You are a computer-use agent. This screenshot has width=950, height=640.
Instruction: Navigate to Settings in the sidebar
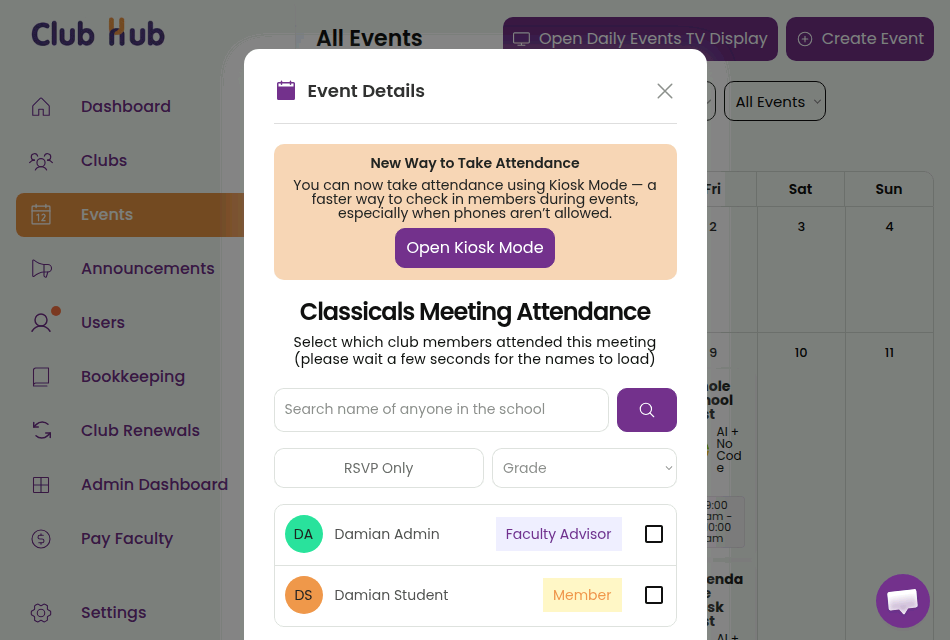[41, 612]
